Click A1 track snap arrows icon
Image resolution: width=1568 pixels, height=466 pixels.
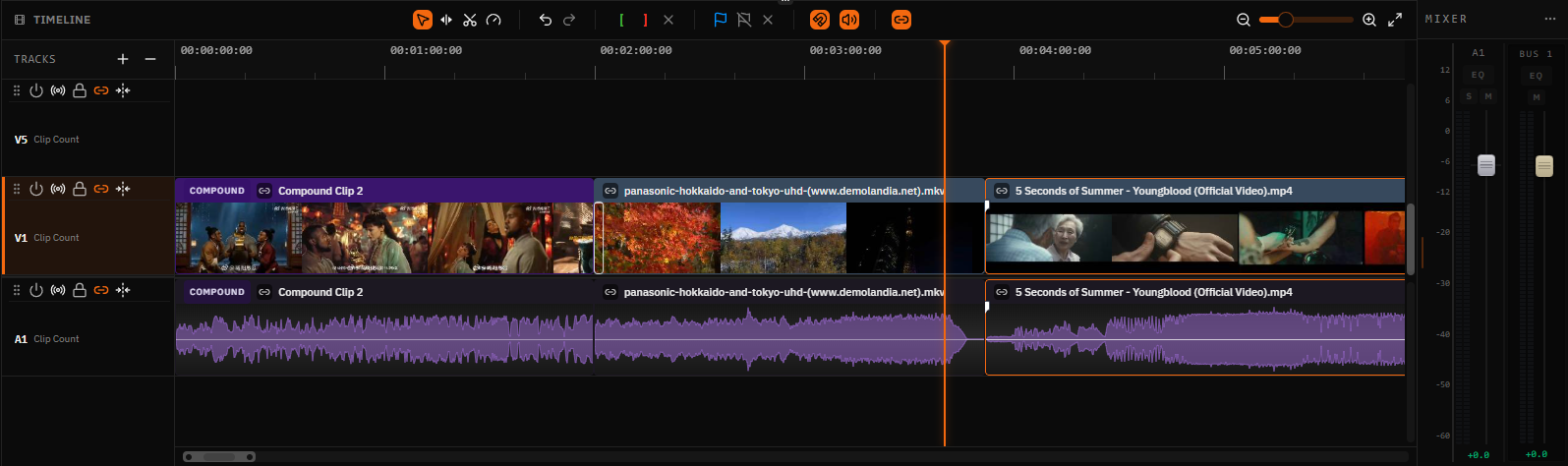click(x=123, y=290)
